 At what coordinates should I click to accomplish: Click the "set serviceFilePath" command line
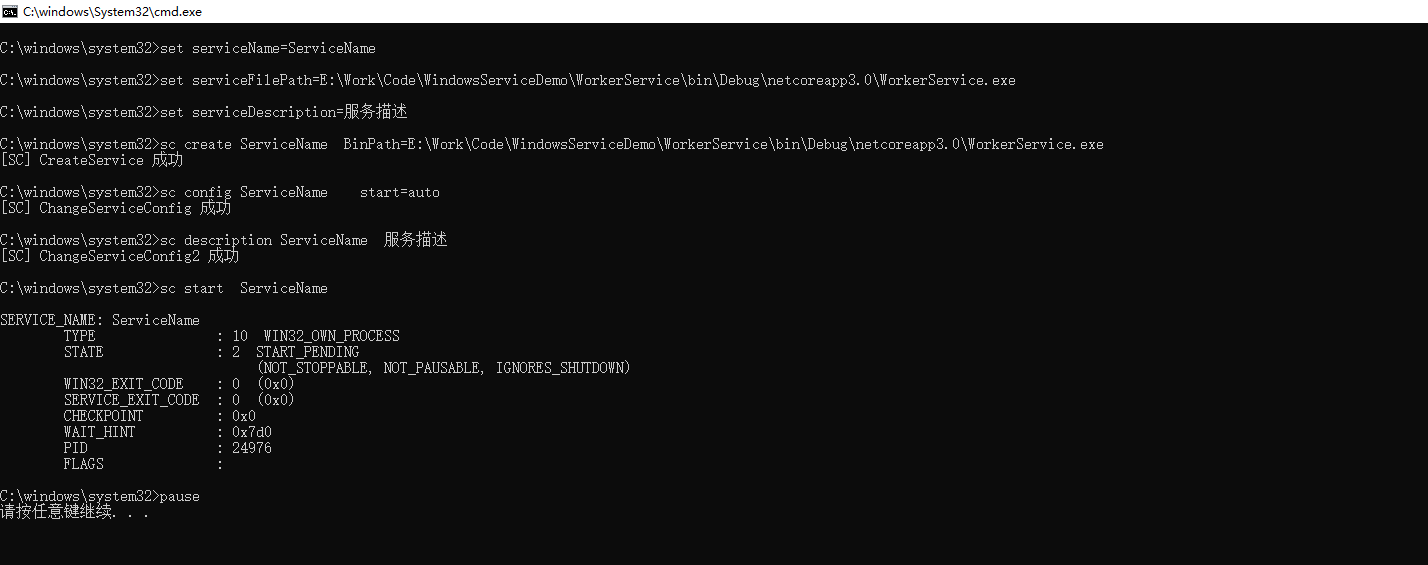click(x=587, y=80)
